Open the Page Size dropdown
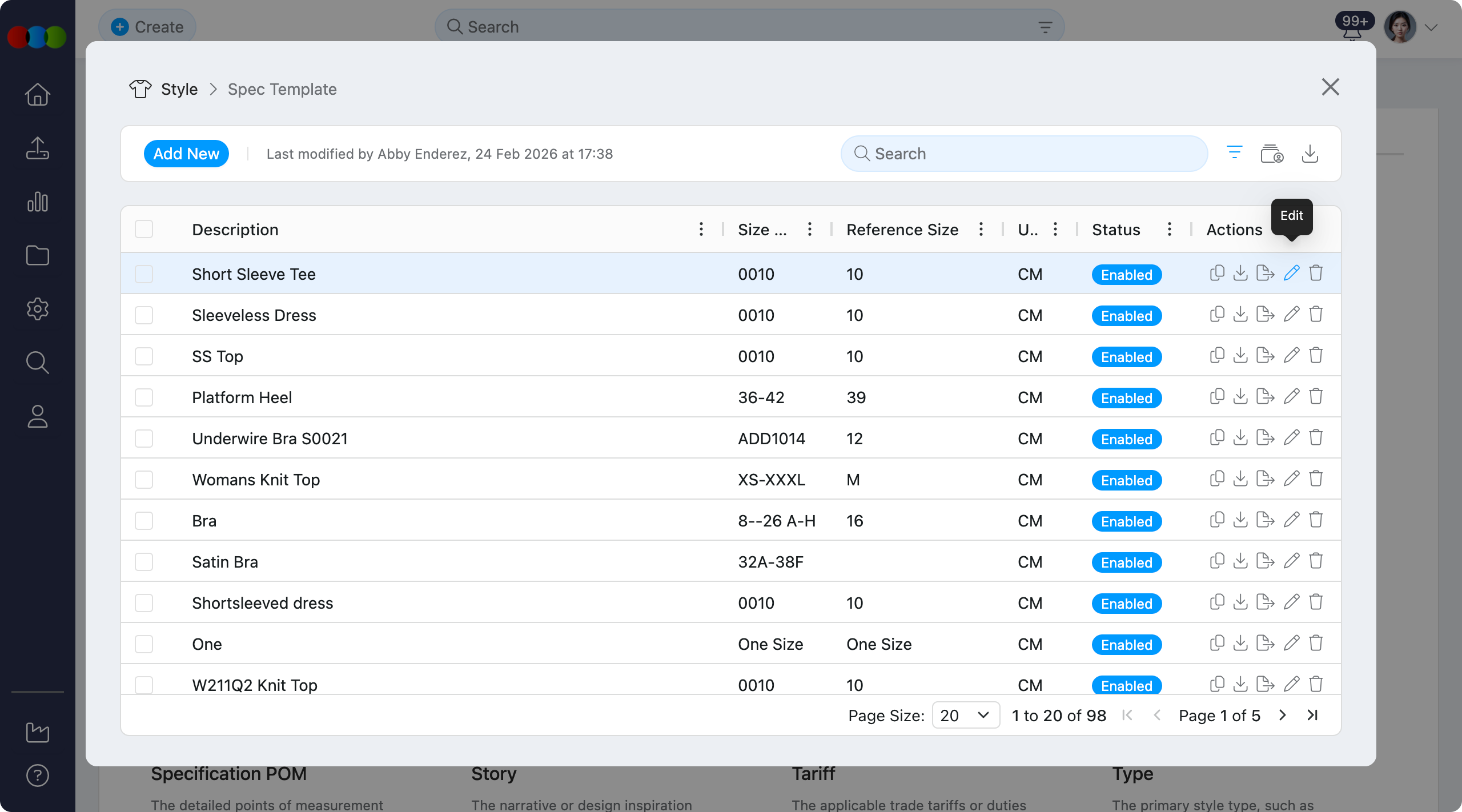 tap(965, 715)
